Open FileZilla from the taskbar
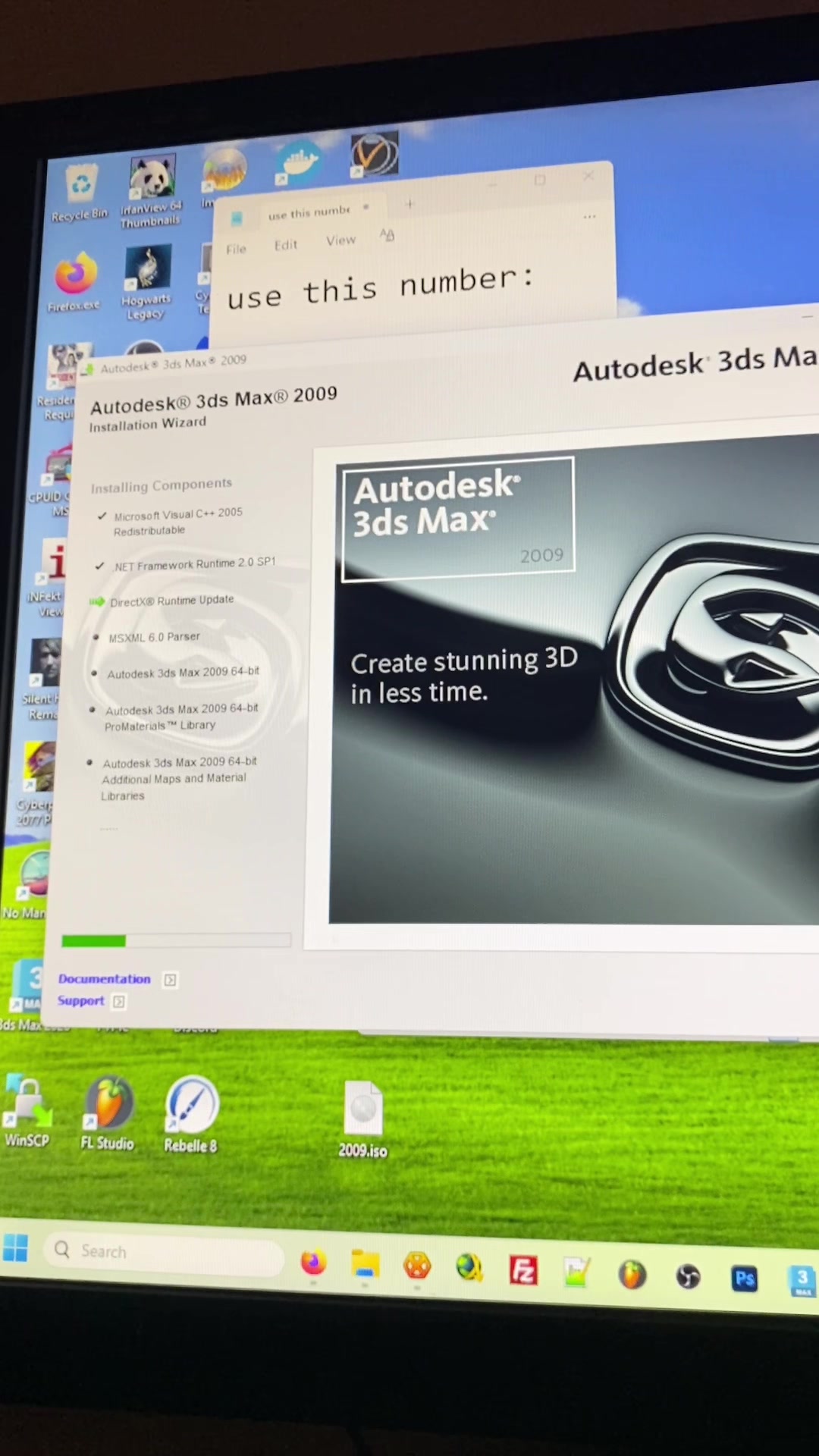 [523, 1270]
